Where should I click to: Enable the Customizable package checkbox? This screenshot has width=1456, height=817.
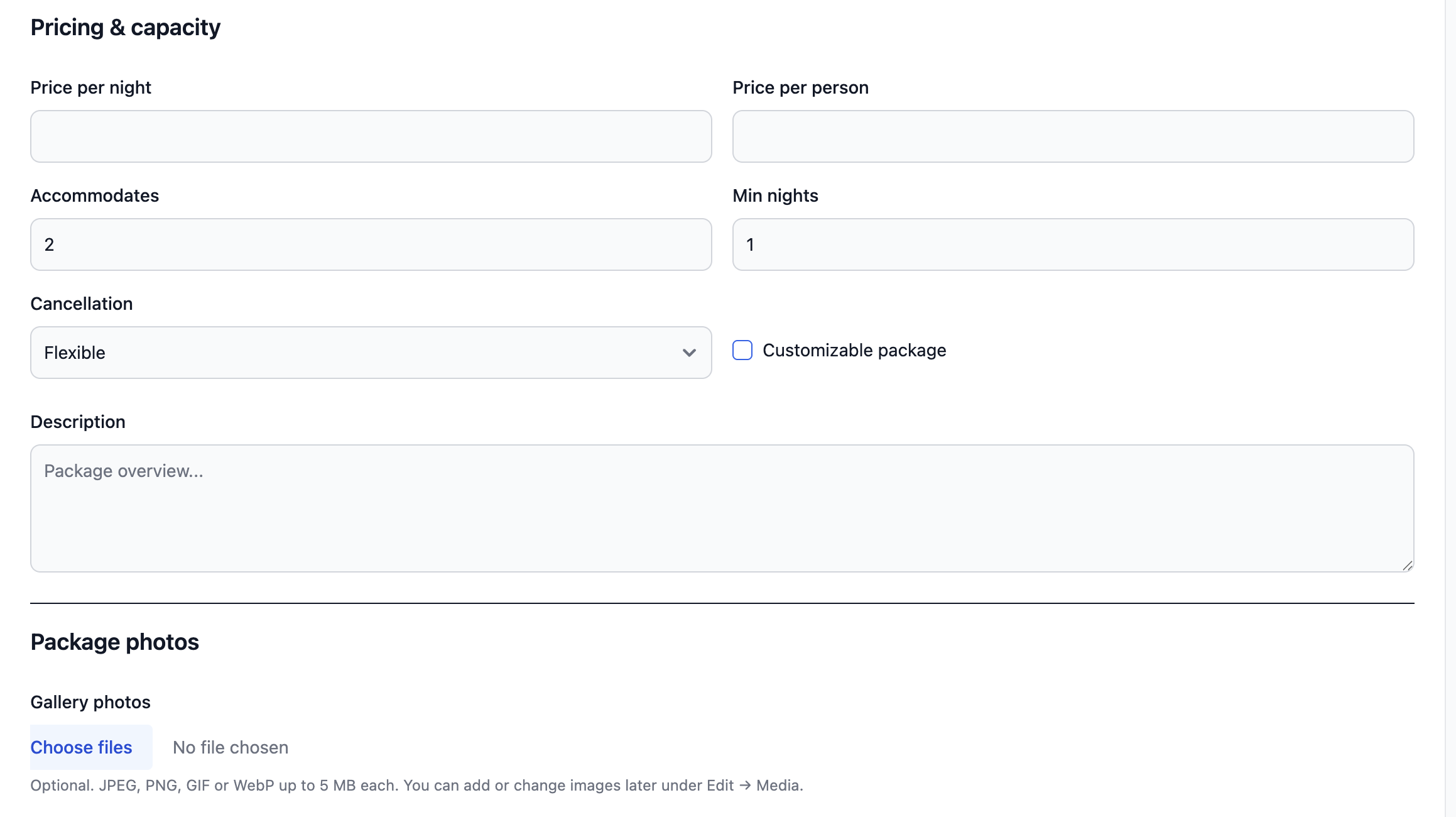742,350
